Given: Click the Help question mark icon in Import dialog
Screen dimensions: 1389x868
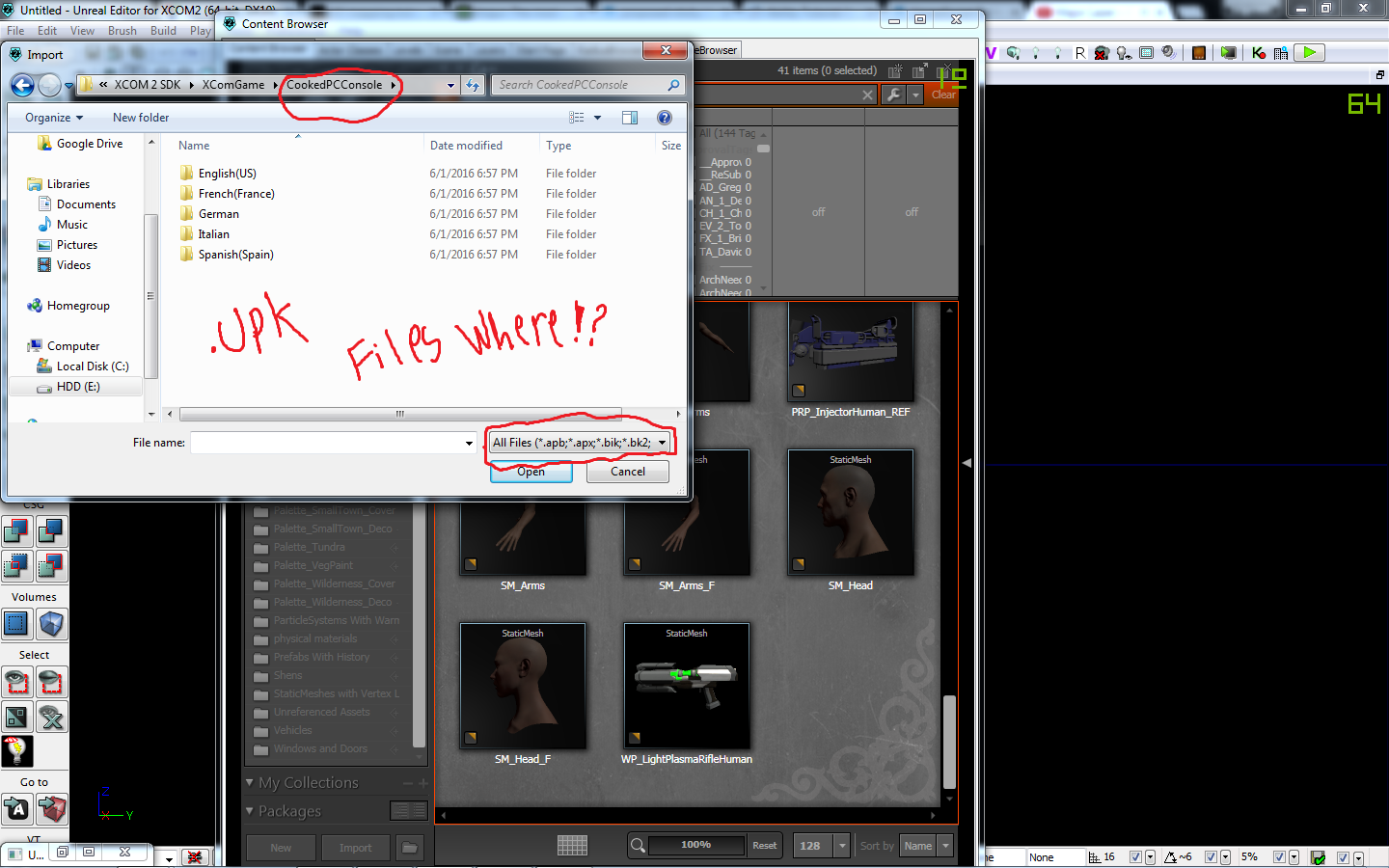Looking at the screenshot, I should (x=664, y=118).
